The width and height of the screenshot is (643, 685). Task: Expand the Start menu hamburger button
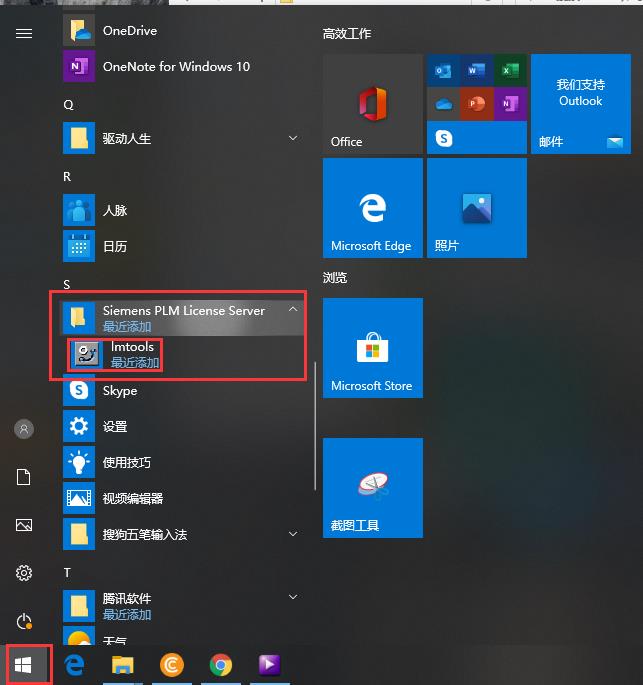[24, 33]
